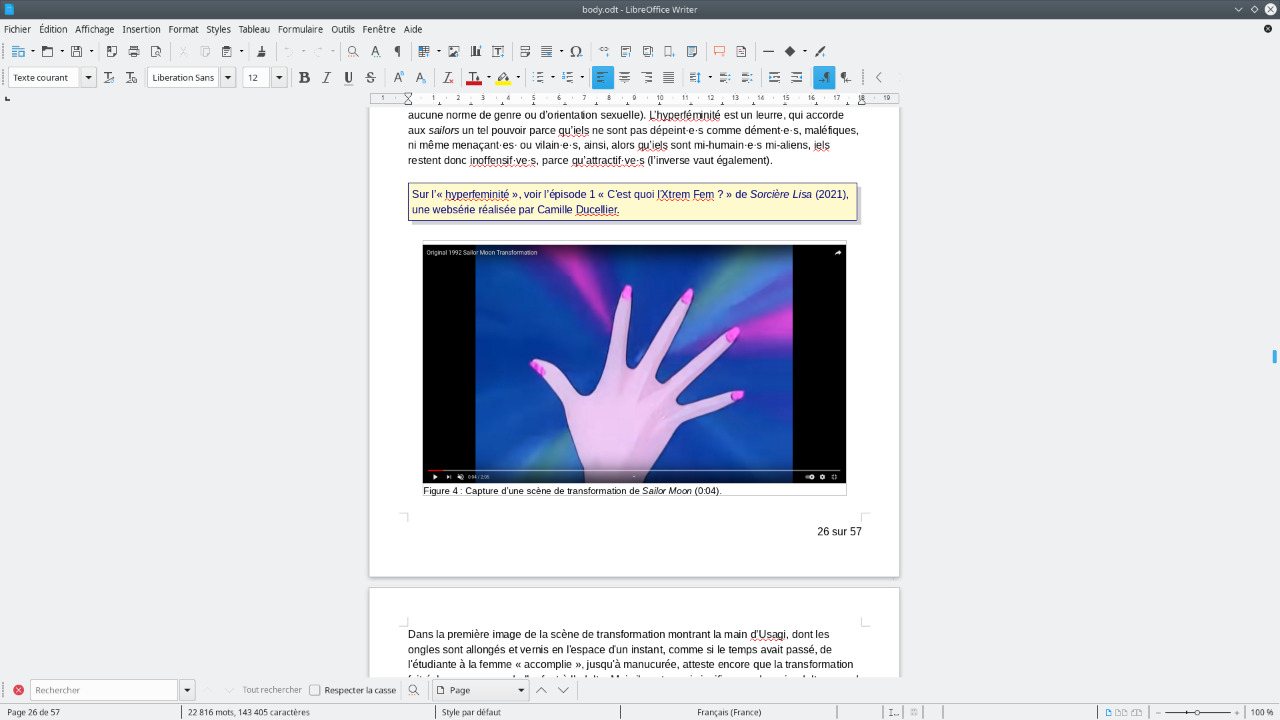This screenshot has height=720, width=1280.
Task: Open the Fichier menu
Action: coord(17,29)
